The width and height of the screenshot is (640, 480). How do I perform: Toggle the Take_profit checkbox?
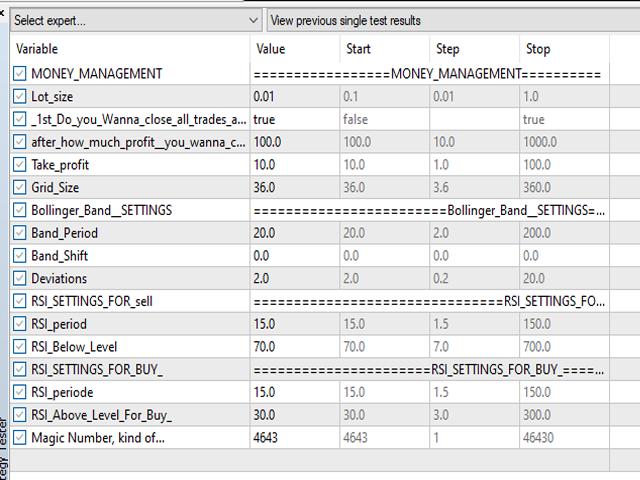tap(21, 164)
